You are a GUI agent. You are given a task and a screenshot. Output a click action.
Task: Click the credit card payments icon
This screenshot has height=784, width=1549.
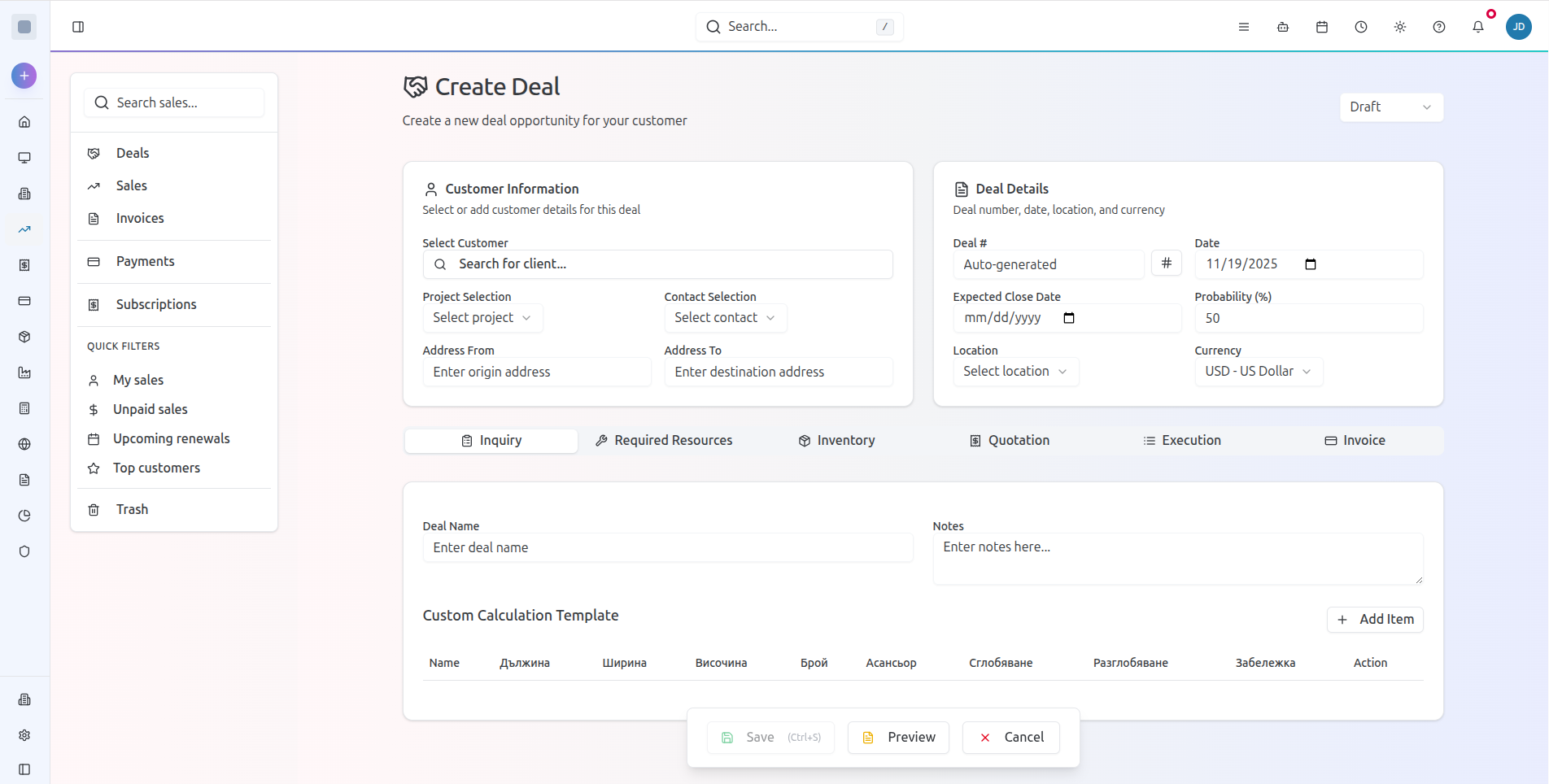24,301
